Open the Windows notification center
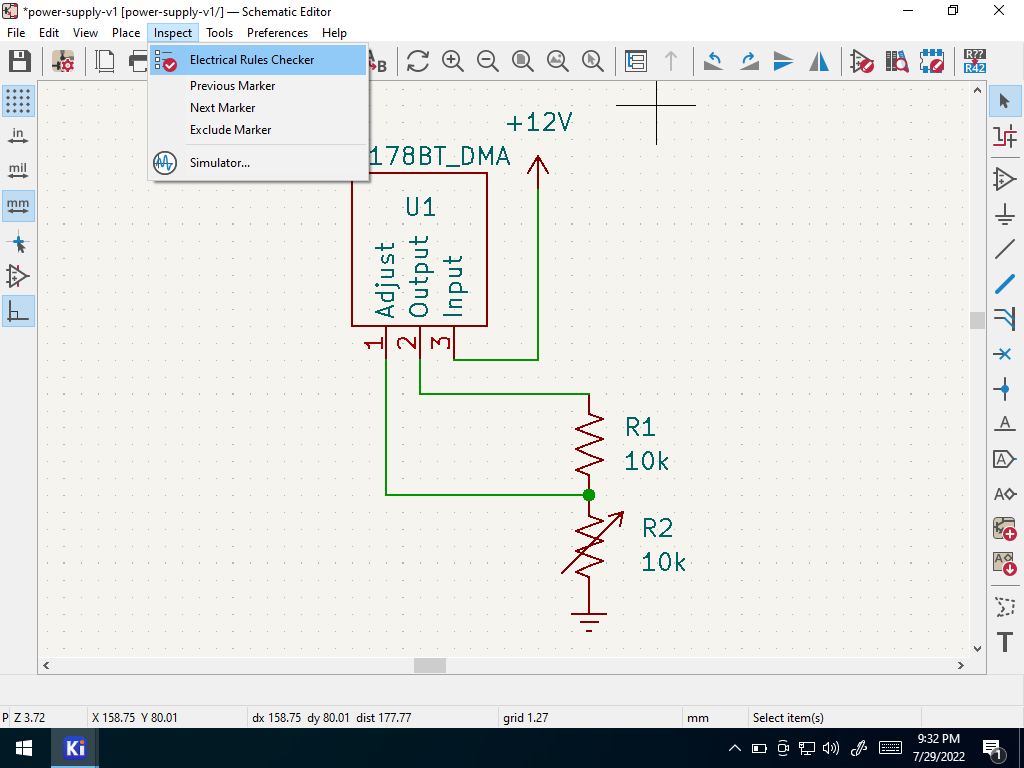 [994, 749]
